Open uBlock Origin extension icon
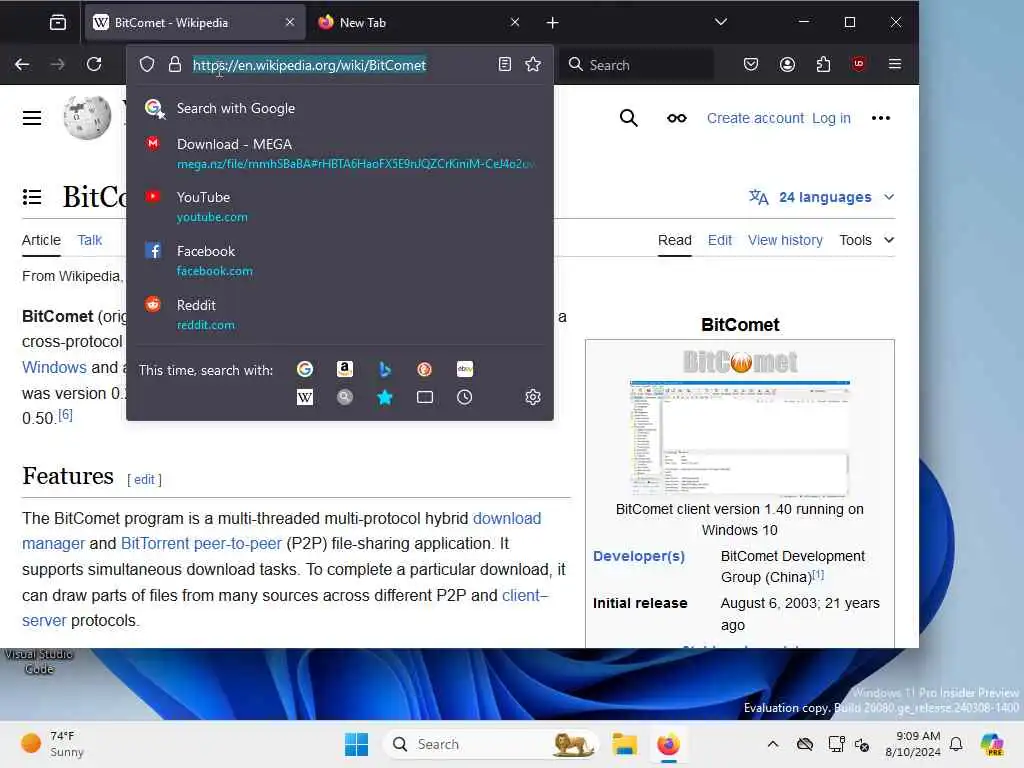 858,64
